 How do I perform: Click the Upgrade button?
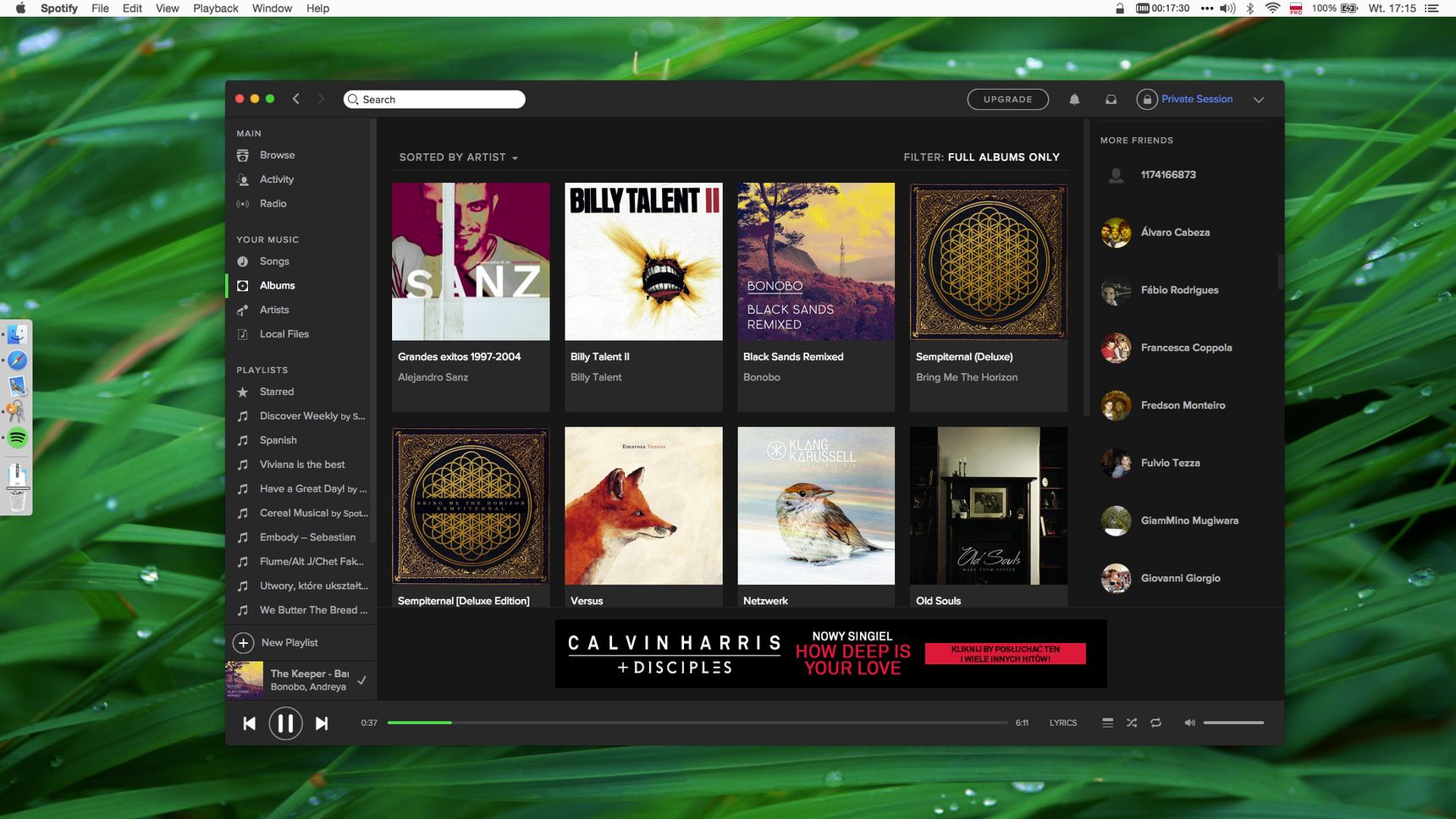[x=1007, y=99]
